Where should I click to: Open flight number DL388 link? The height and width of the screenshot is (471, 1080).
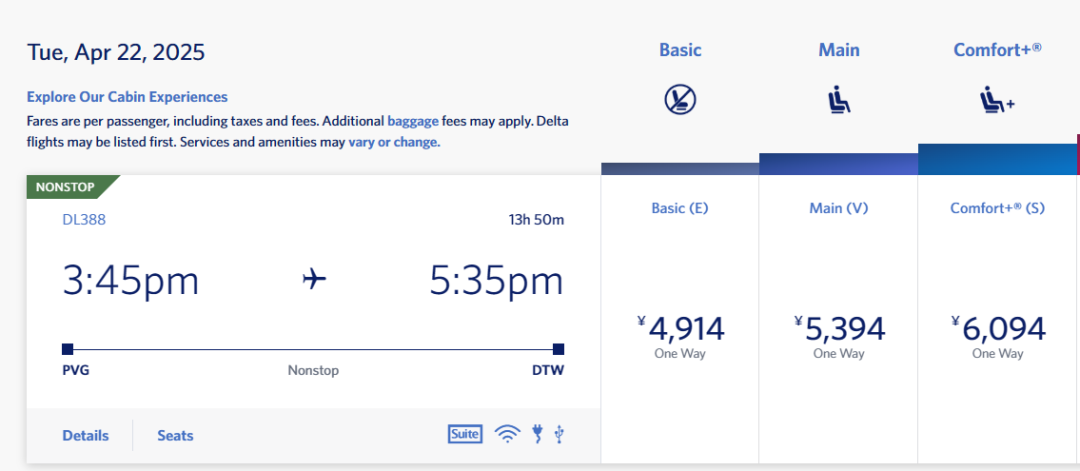click(84, 220)
